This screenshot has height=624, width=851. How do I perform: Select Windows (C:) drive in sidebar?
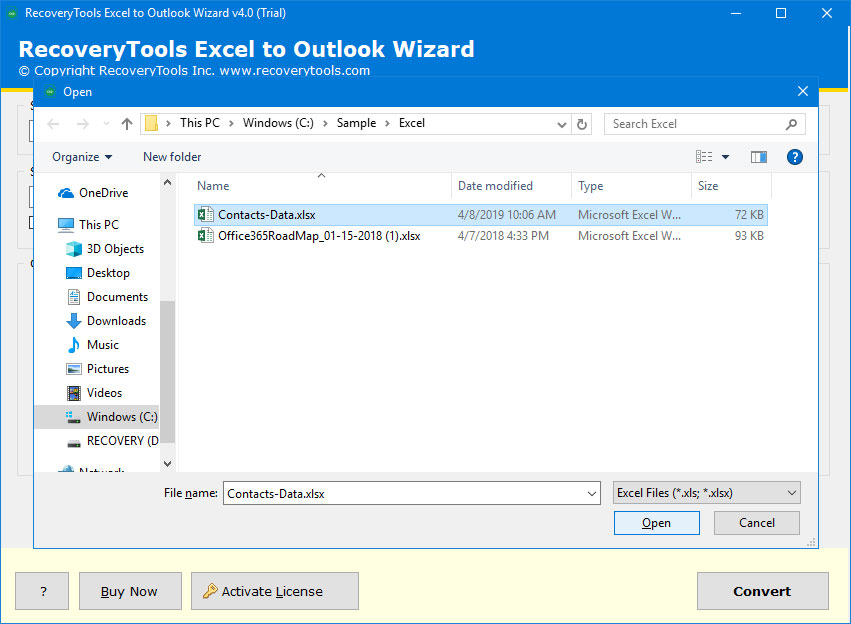pos(98,417)
